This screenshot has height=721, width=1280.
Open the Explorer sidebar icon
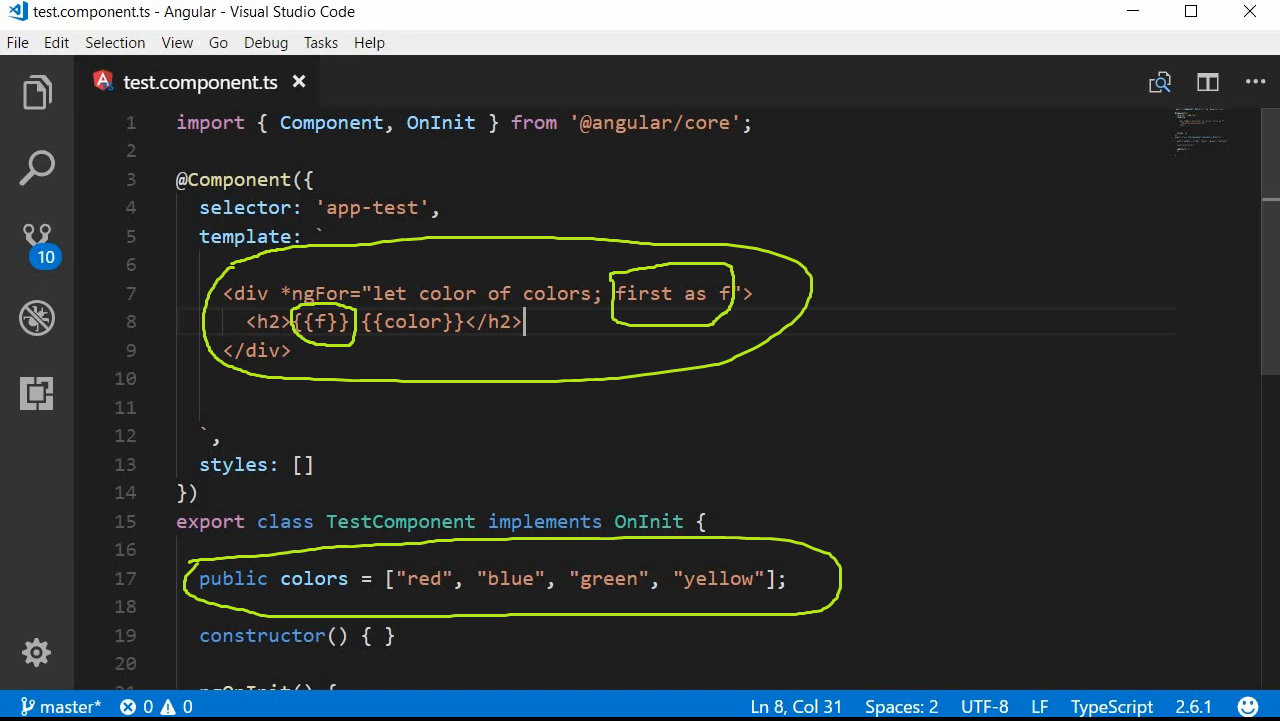37,91
